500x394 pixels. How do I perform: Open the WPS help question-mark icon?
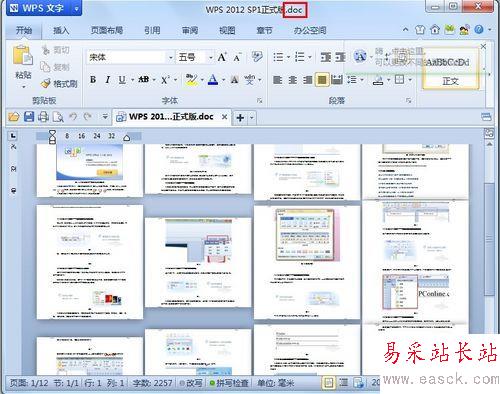(479, 30)
